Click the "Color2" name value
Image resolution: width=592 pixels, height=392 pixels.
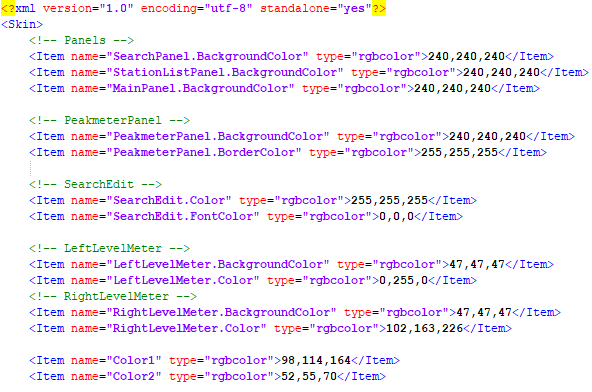[x=134, y=376]
